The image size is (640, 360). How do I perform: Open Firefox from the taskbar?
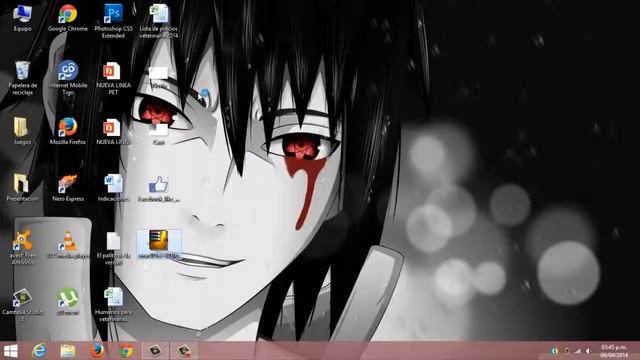coord(97,351)
